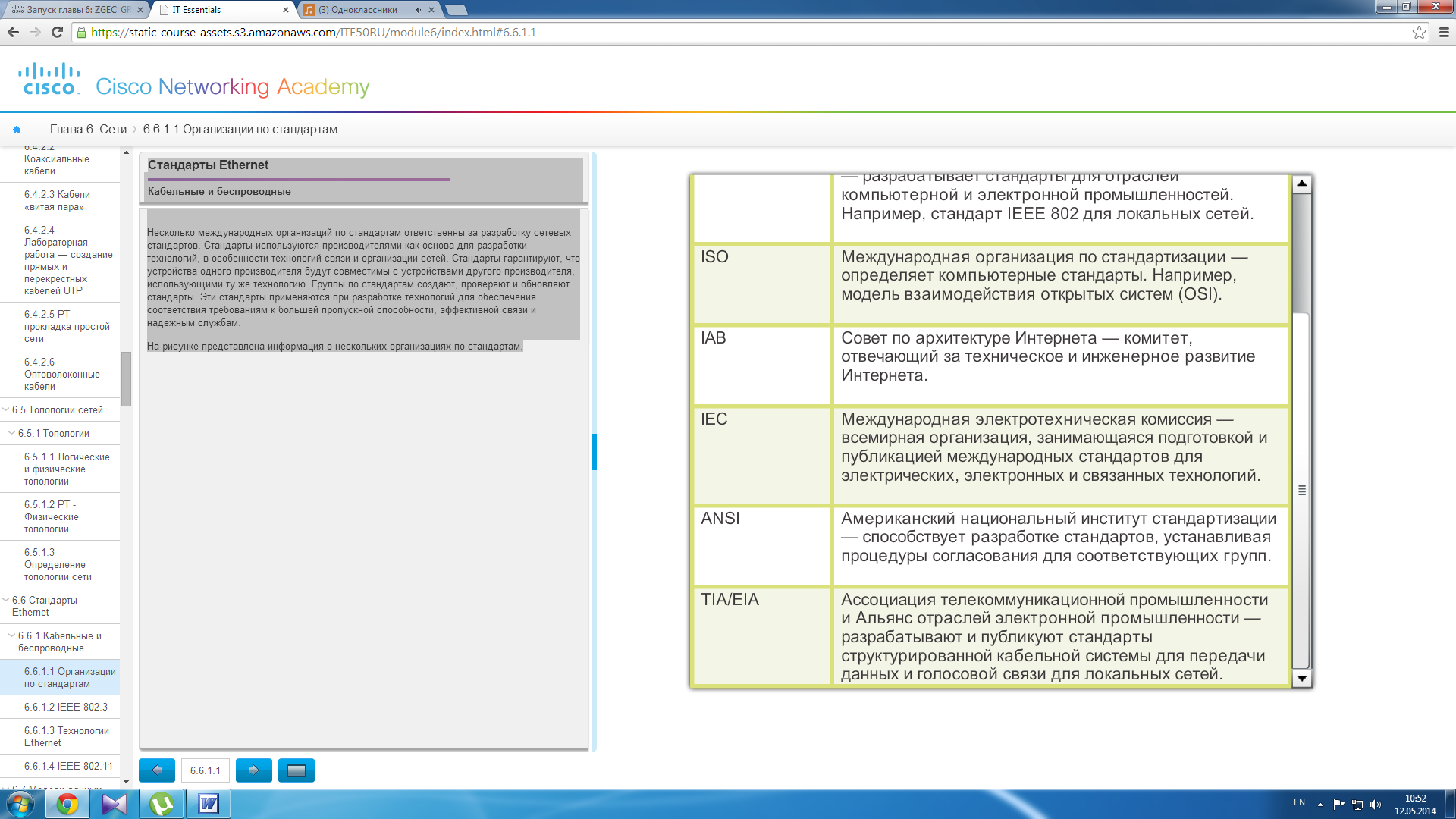
Task: Click the Action Center flag icon
Action: [x=1338, y=804]
